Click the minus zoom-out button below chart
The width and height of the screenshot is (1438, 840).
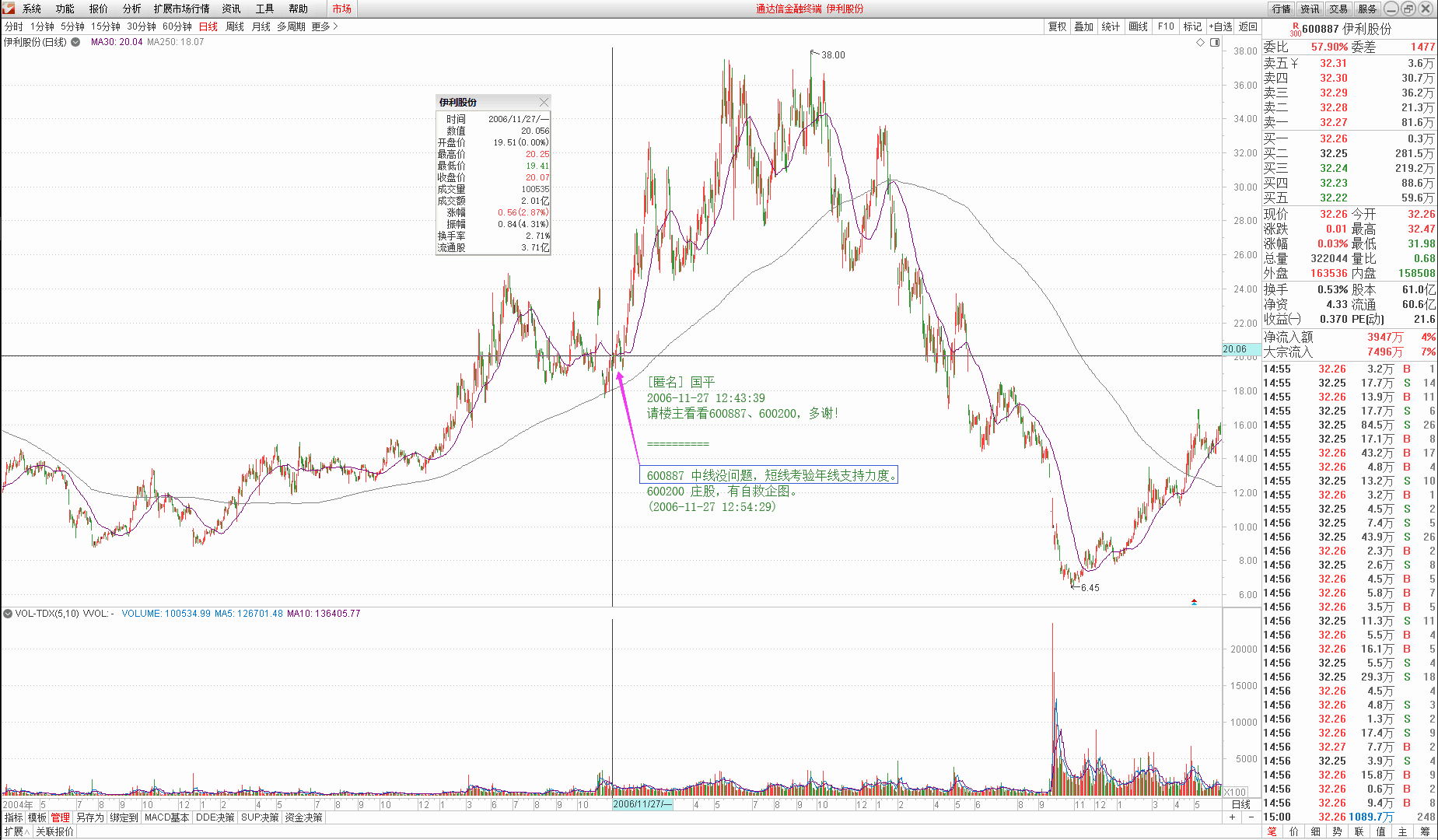(x=1251, y=817)
